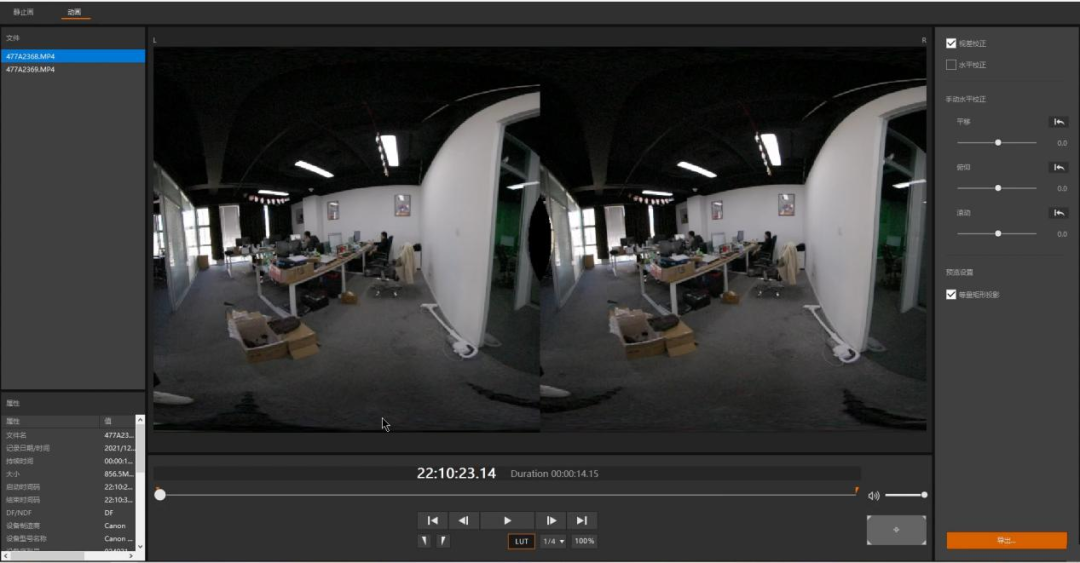Switch to the still images tab
1080x563 pixels.
(x=23, y=12)
